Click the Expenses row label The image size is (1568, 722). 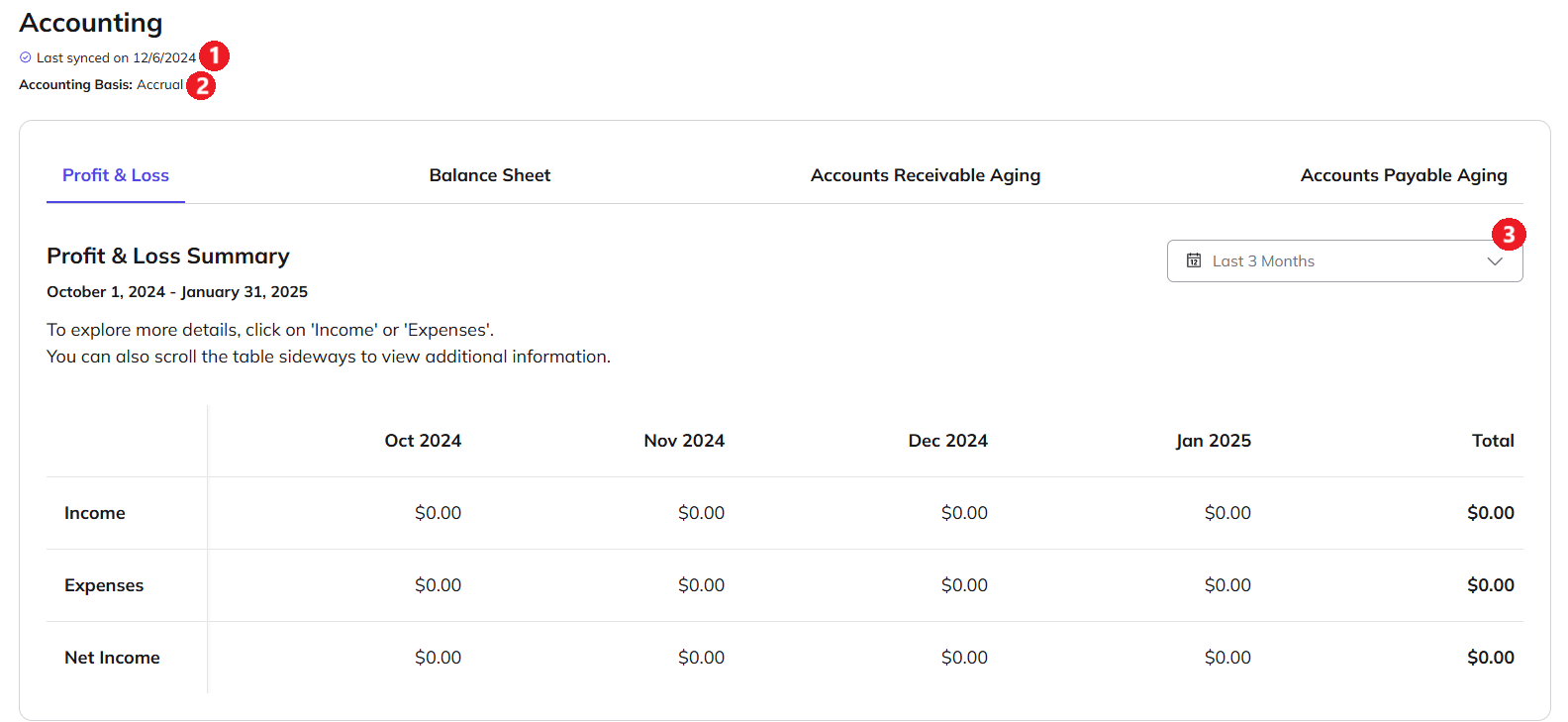tap(104, 585)
